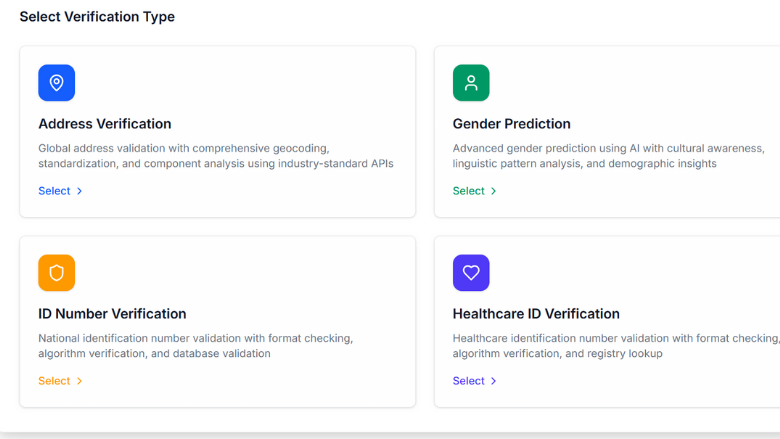The image size is (780, 439).
Task: Click chevron arrow in ID Number Verification card
Action: [80, 381]
